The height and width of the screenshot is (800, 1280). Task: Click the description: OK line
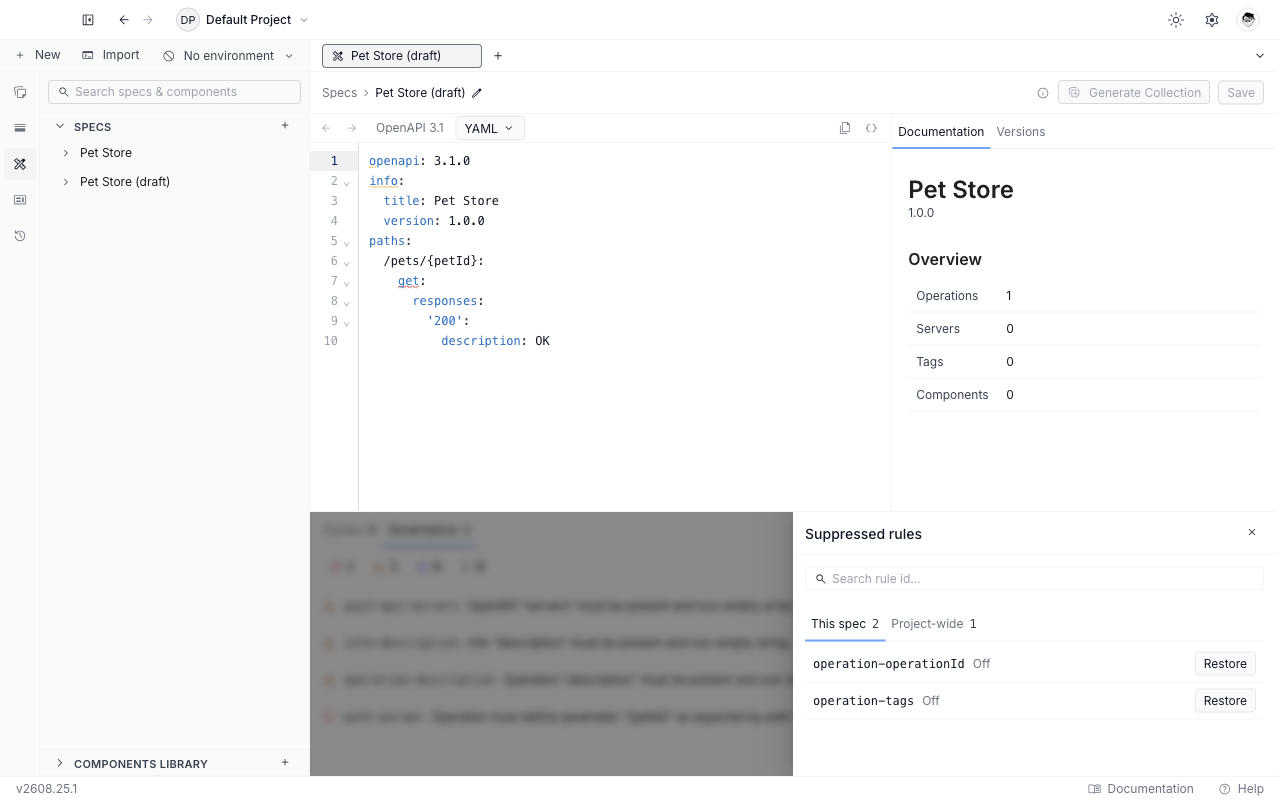pyautogui.click(x=495, y=341)
